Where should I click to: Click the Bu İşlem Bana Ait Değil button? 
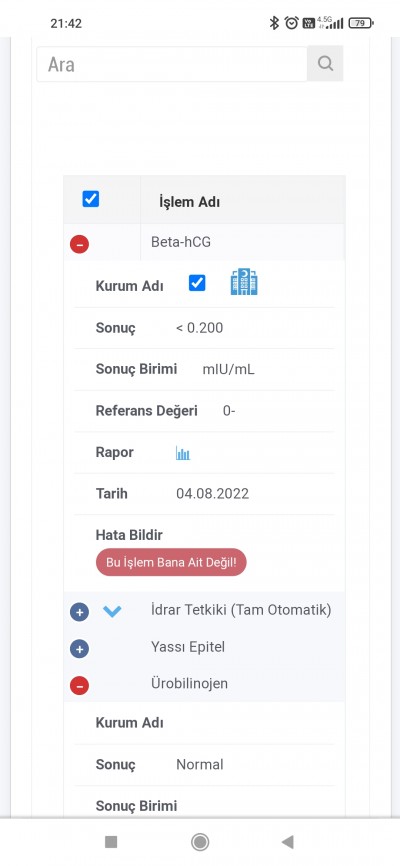pos(171,562)
